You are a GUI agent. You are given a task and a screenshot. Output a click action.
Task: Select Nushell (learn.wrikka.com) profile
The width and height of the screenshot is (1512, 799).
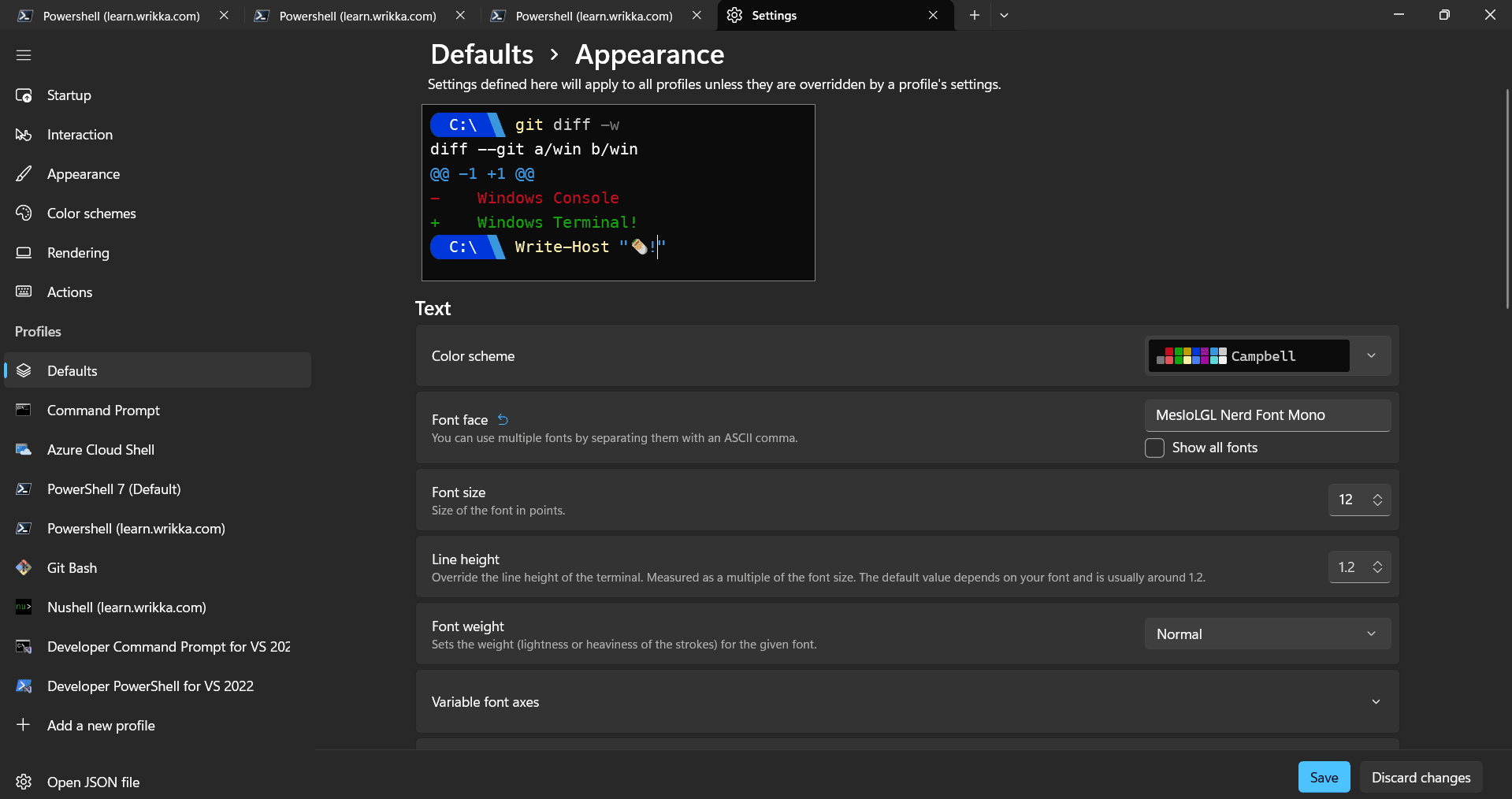(x=158, y=608)
